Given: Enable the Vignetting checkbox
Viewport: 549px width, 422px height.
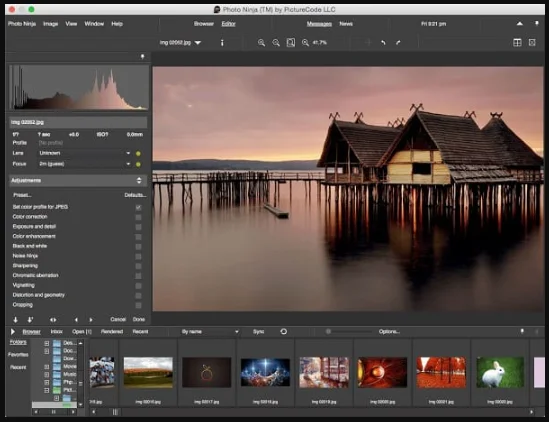Looking at the screenshot, I should click(x=138, y=286).
